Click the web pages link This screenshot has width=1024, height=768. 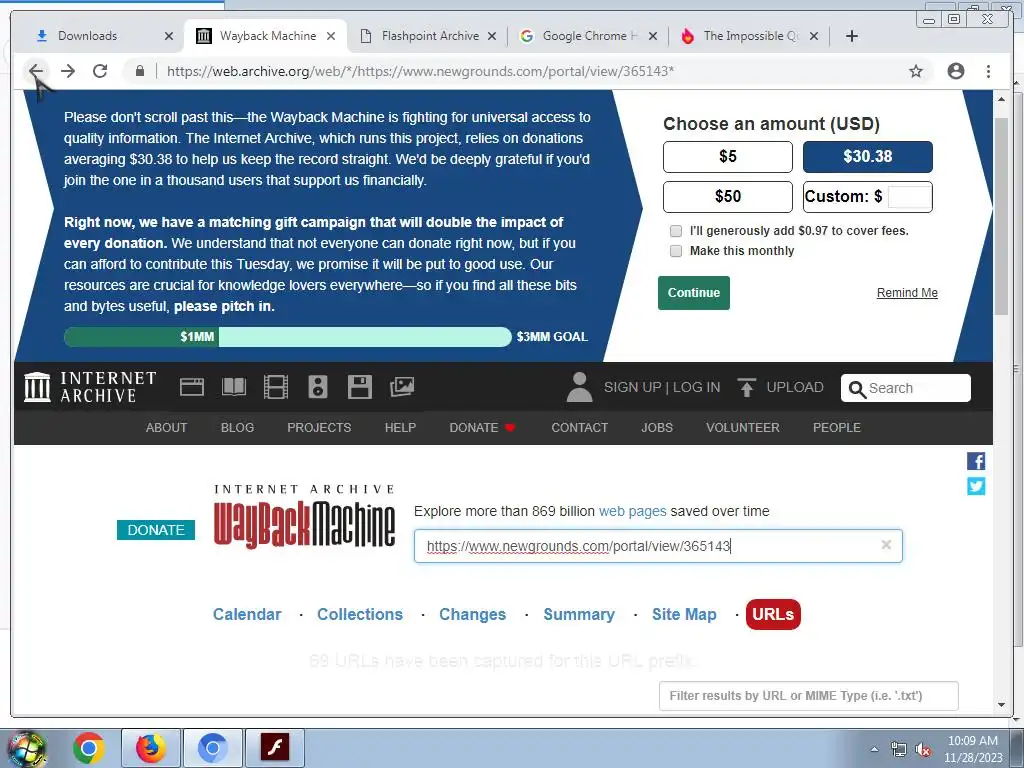click(633, 511)
